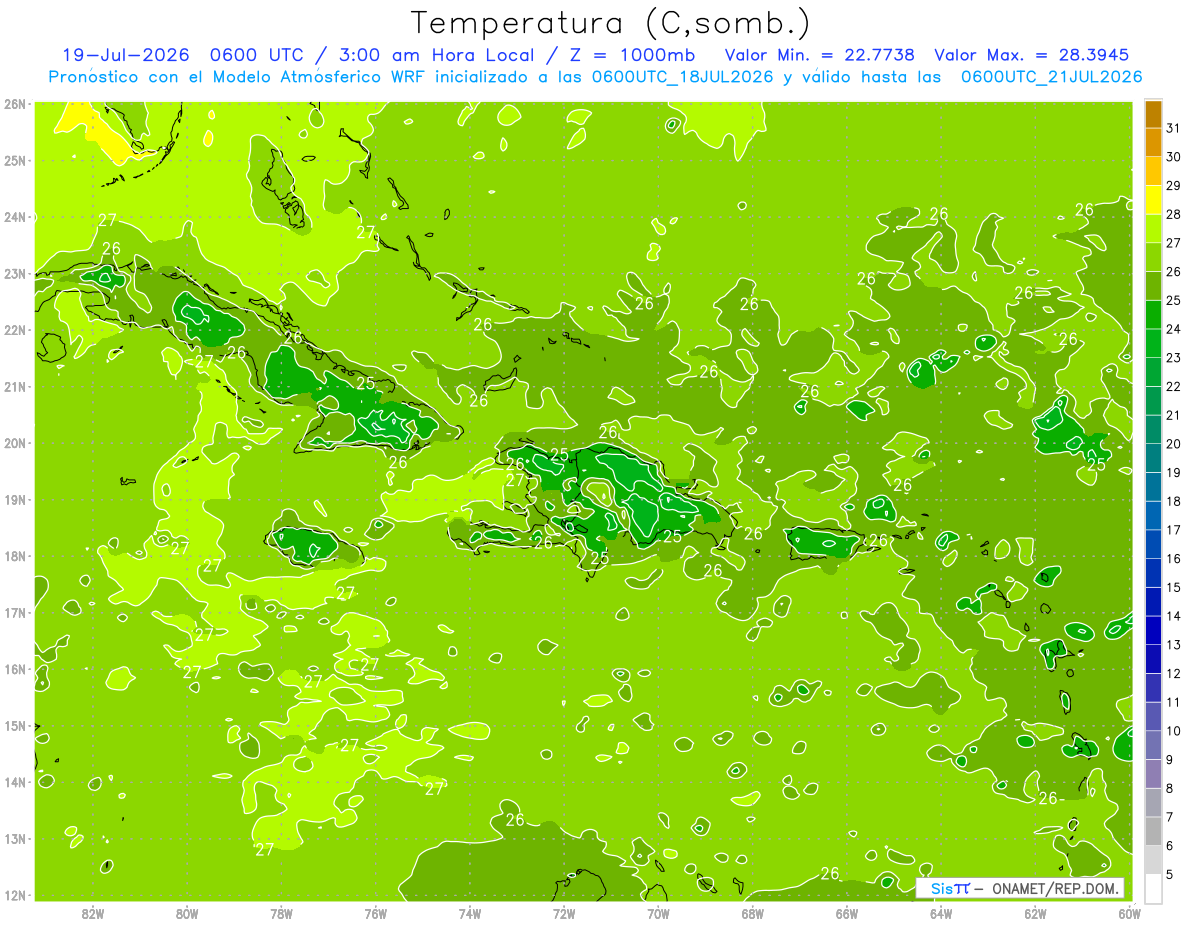
Task: Click the "19N" latitude label
Action: click(14, 499)
